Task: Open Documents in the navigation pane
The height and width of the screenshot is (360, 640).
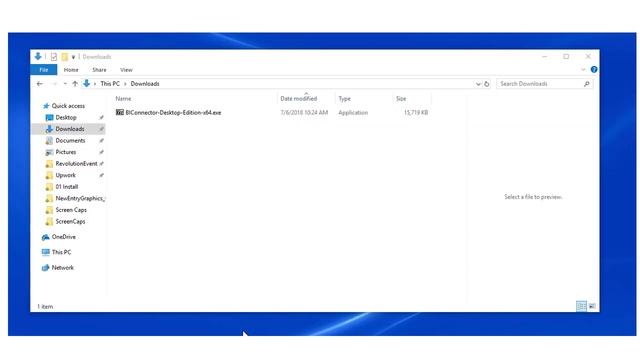Action: pos(70,141)
